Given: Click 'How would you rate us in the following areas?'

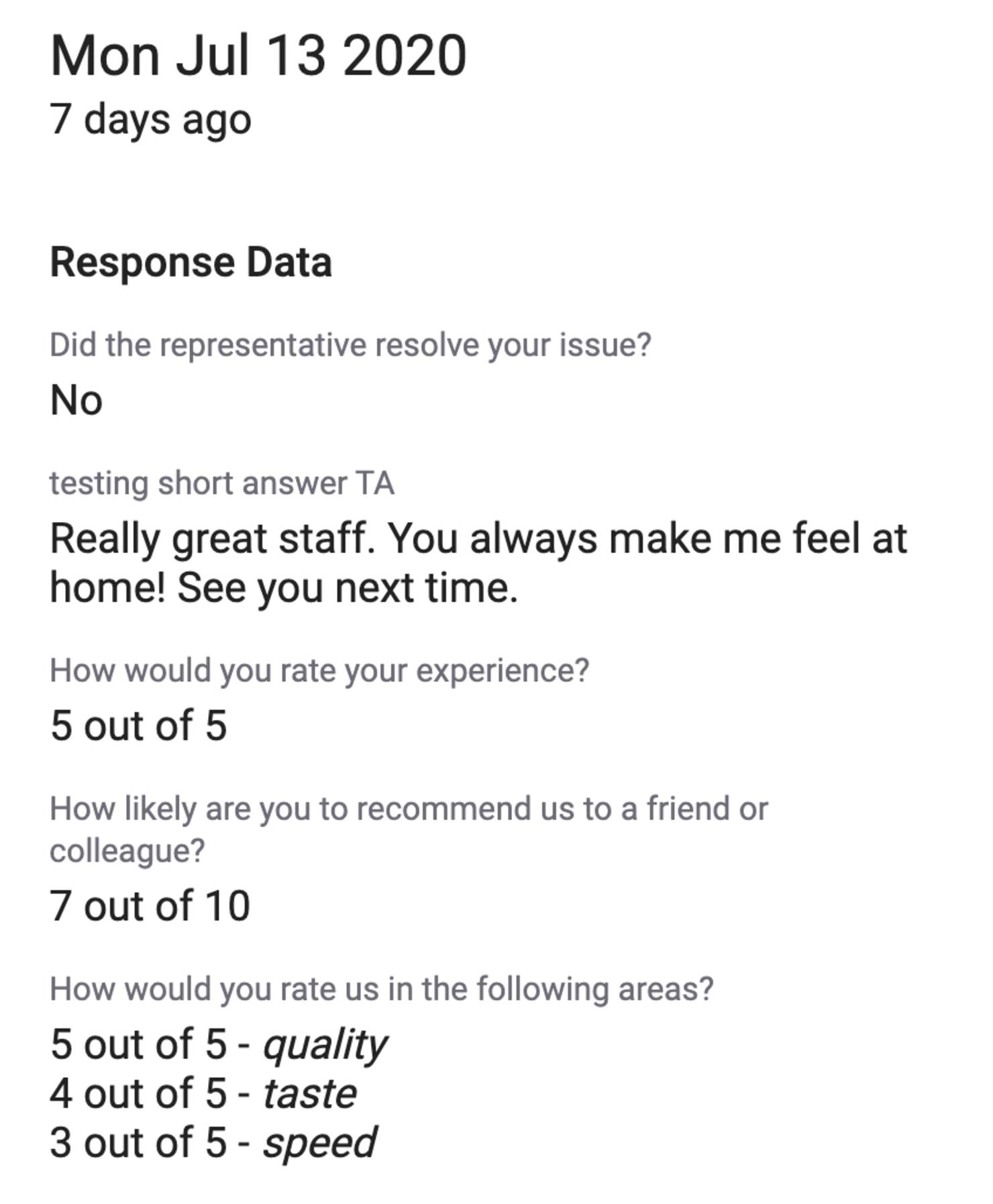Looking at the screenshot, I should 382,989.
